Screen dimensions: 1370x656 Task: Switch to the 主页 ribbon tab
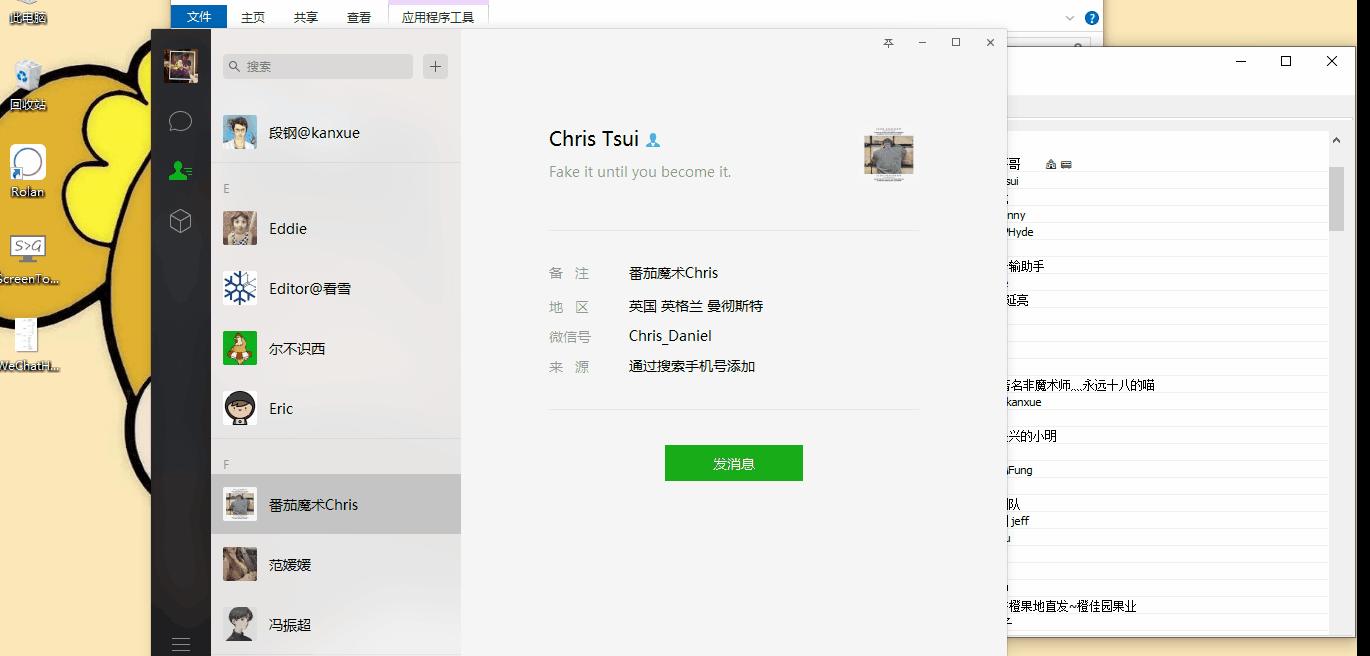(x=252, y=17)
